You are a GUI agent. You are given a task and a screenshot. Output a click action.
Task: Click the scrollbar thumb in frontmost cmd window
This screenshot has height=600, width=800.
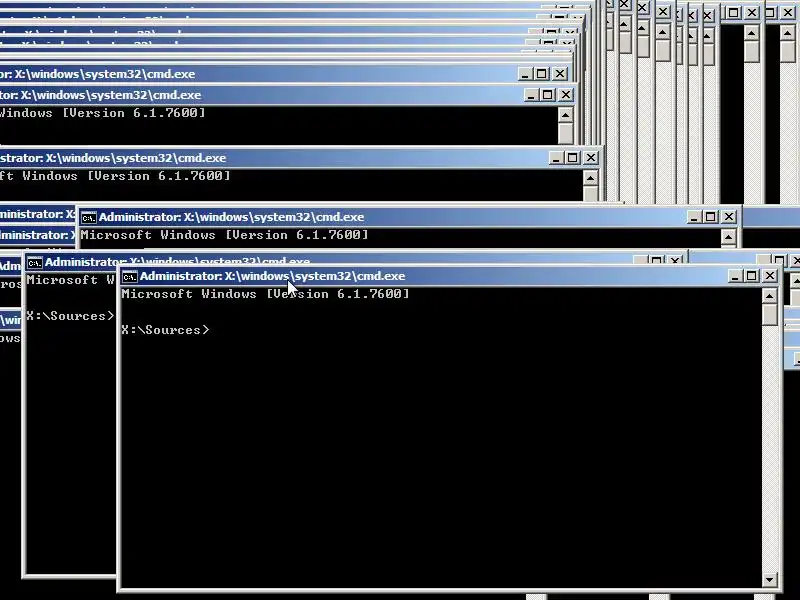[x=769, y=314]
